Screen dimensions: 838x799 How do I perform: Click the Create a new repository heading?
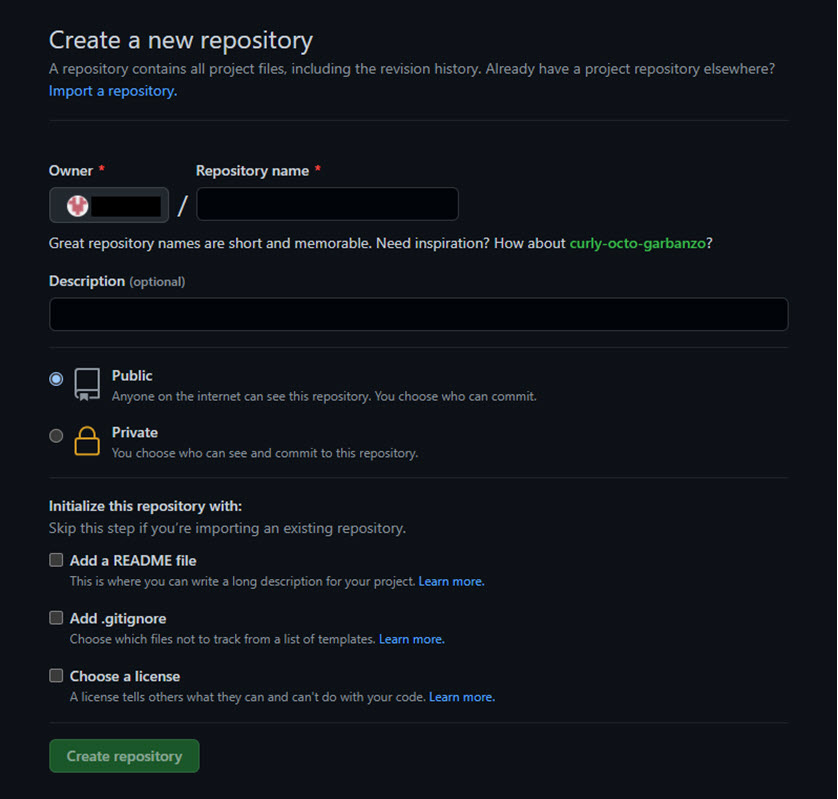[181, 40]
